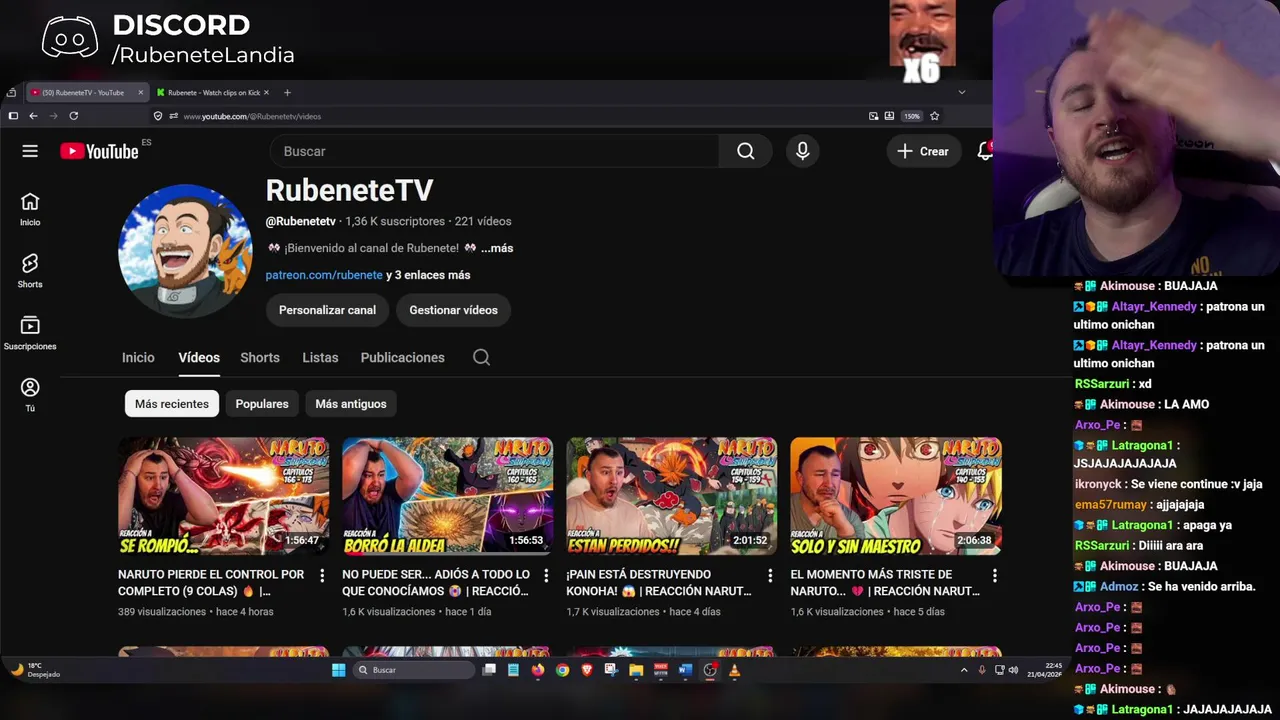The width and height of the screenshot is (1280, 720).
Task: Search within the channel magnifier icon
Action: (481, 357)
